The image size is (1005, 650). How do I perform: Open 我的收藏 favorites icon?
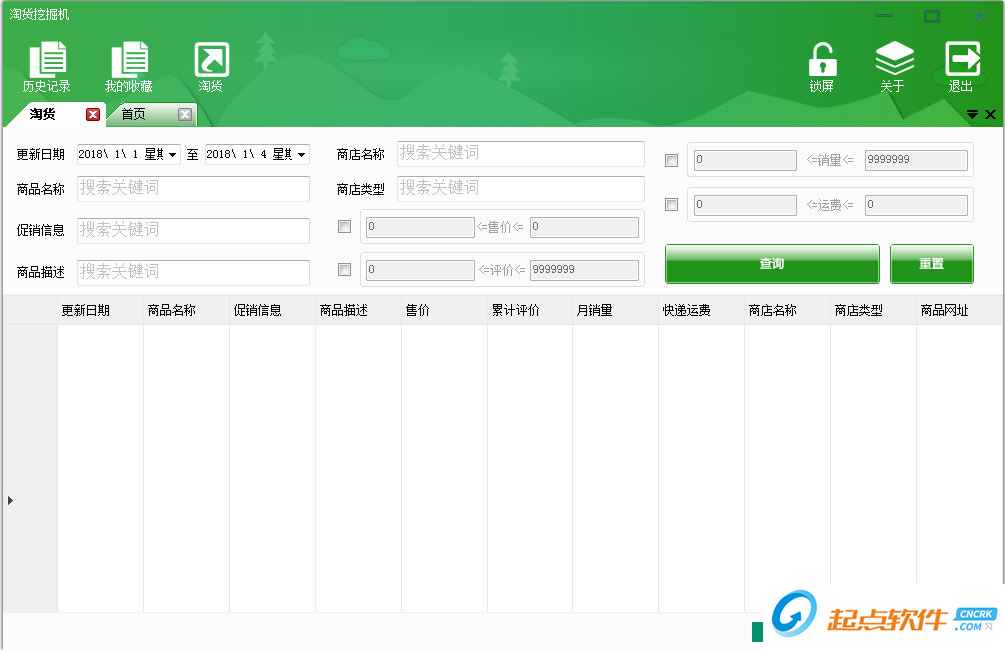129,67
